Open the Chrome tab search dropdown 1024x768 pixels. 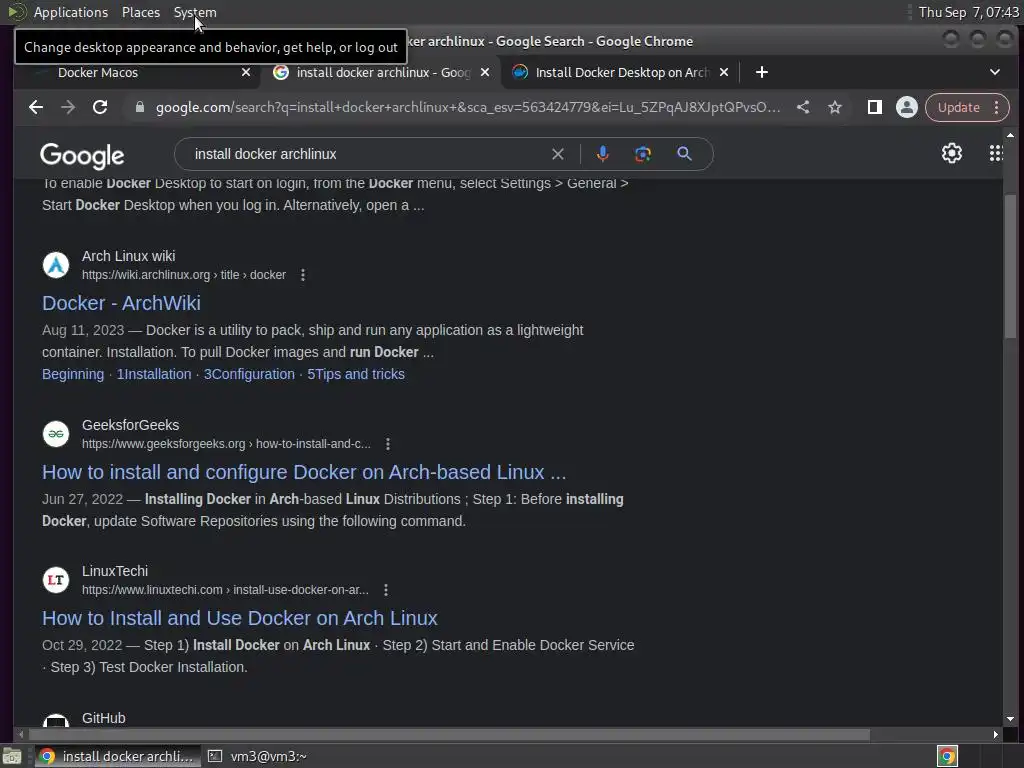coord(995,72)
